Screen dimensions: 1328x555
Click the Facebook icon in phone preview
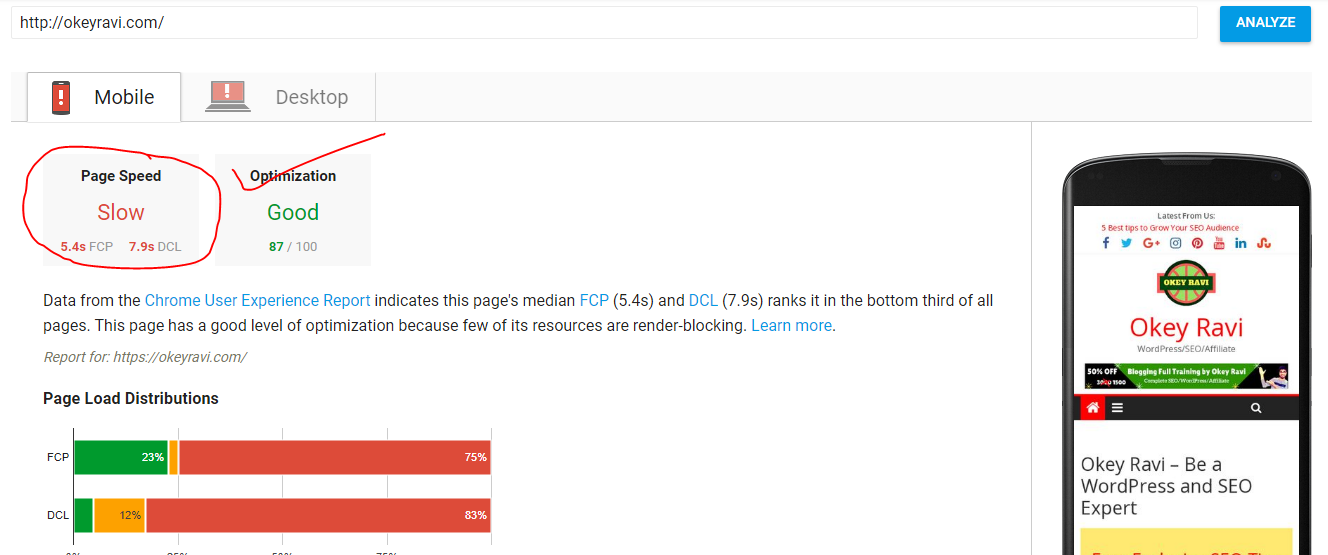[1106, 243]
